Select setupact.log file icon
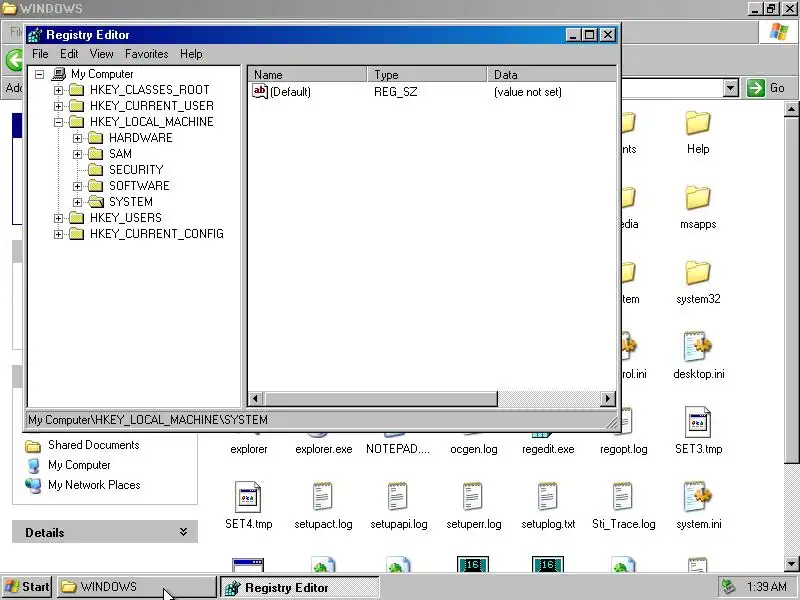The width and height of the screenshot is (800, 600). (x=322, y=496)
